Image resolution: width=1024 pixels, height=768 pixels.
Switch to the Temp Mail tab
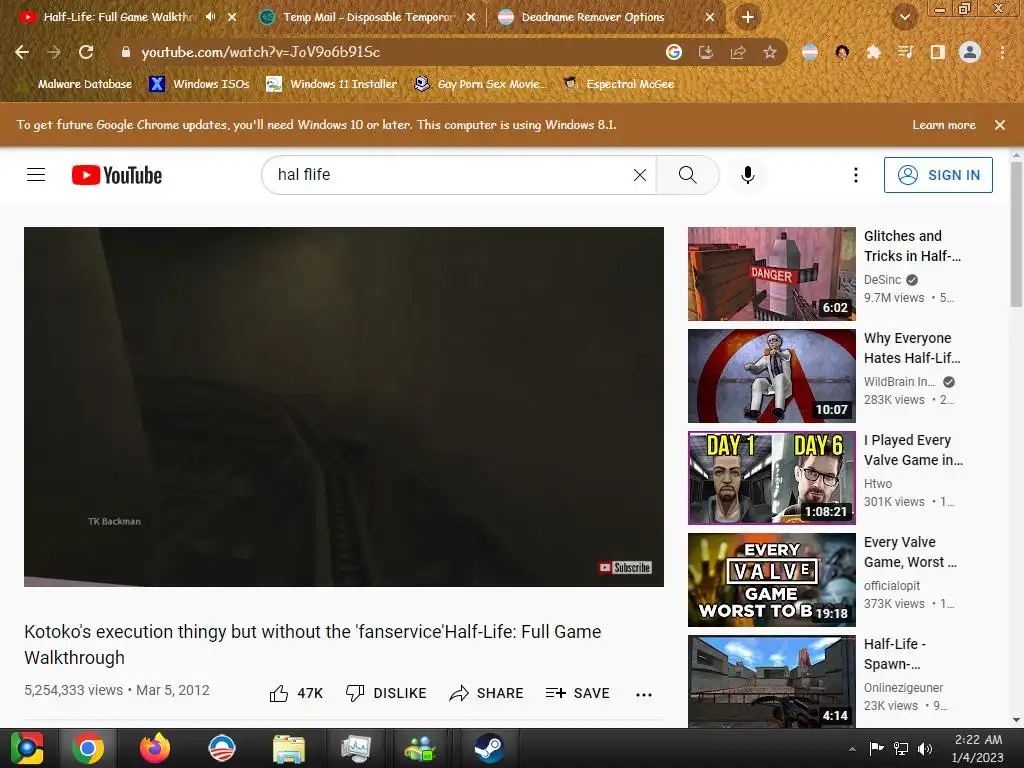pyautogui.click(x=367, y=17)
